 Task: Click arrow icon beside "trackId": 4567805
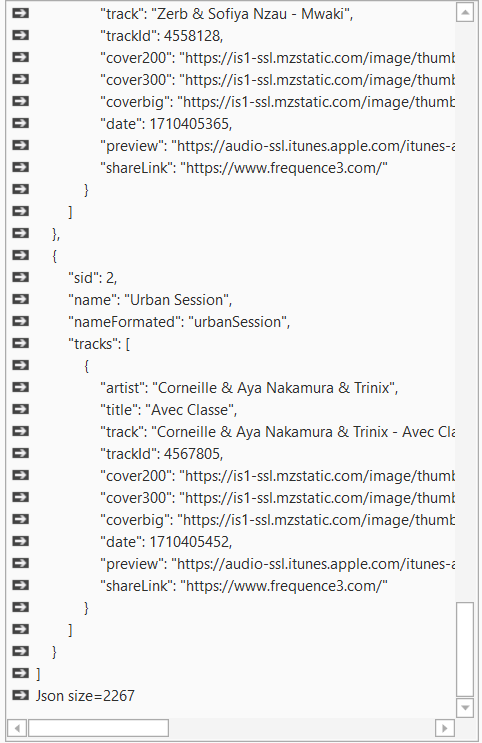20,453
